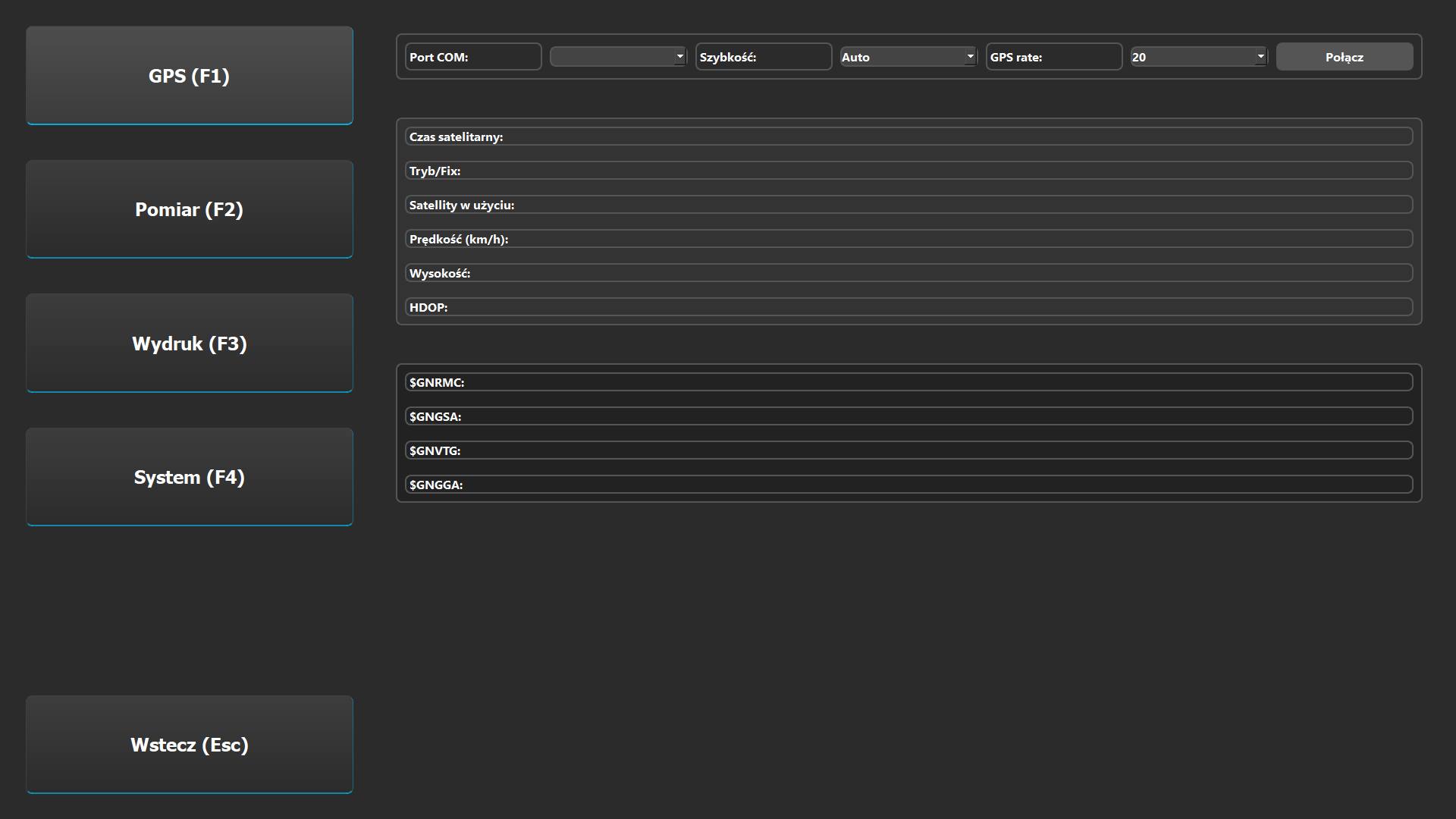Click the Satellity w użyciu field
Image resolution: width=1456 pixels, height=819 pixels.
click(x=908, y=205)
